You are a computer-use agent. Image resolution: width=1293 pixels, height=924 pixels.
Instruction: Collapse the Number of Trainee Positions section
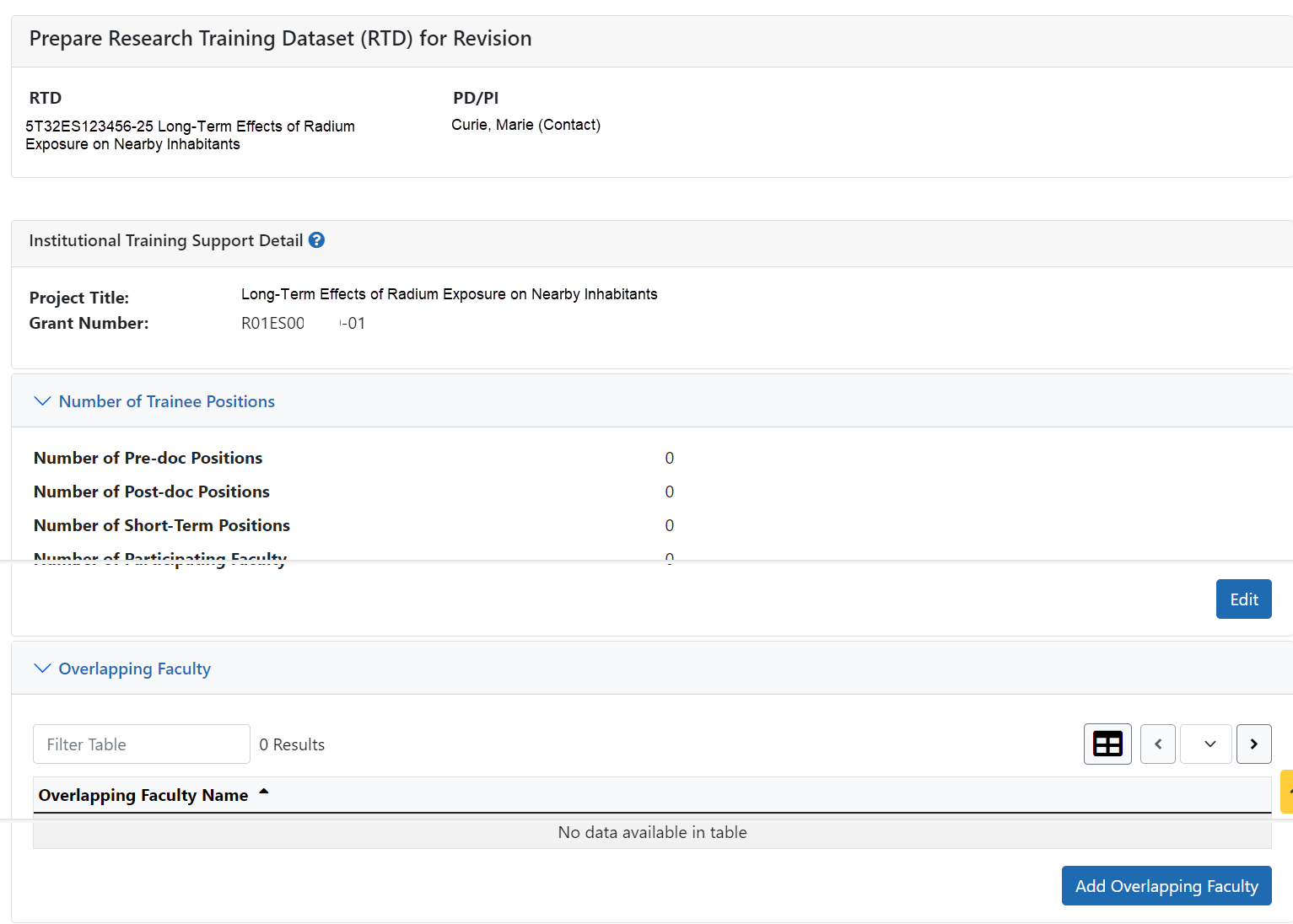click(x=42, y=400)
